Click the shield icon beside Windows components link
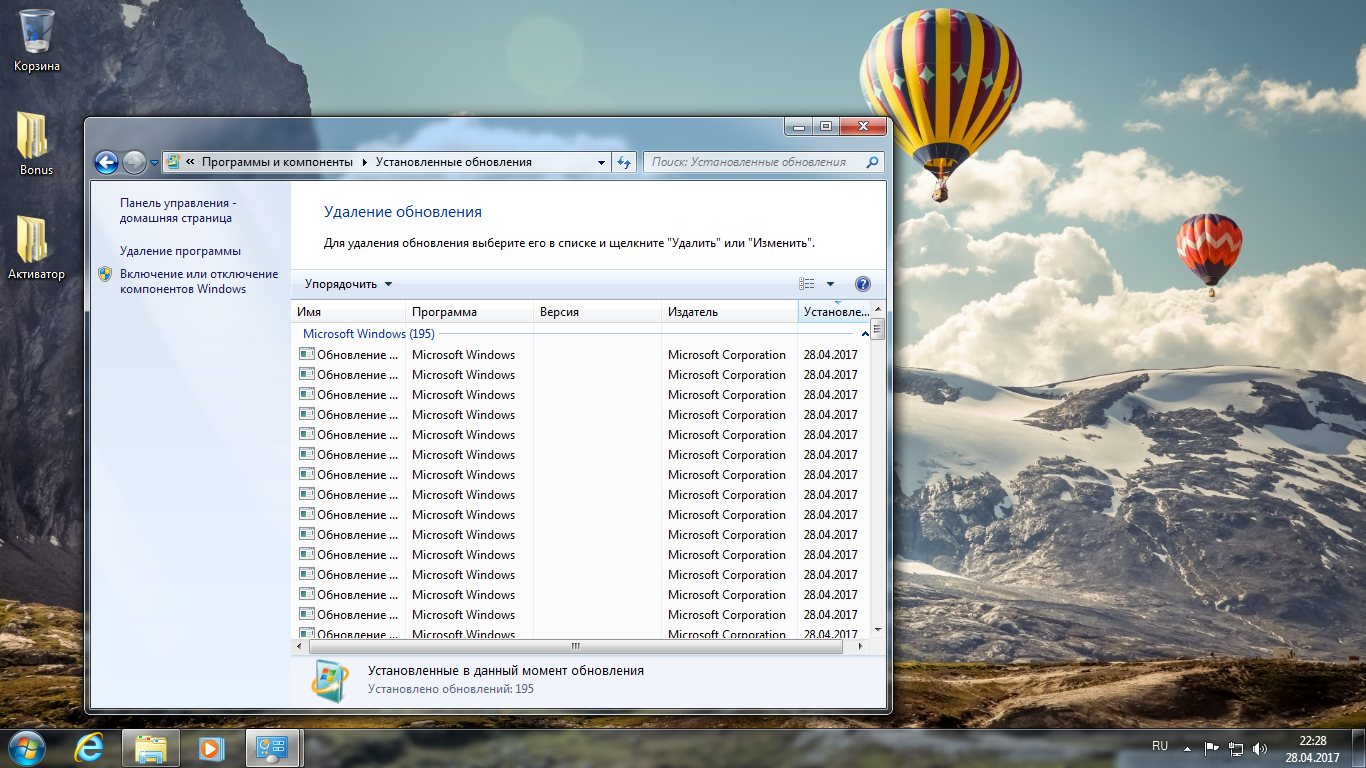 106,274
